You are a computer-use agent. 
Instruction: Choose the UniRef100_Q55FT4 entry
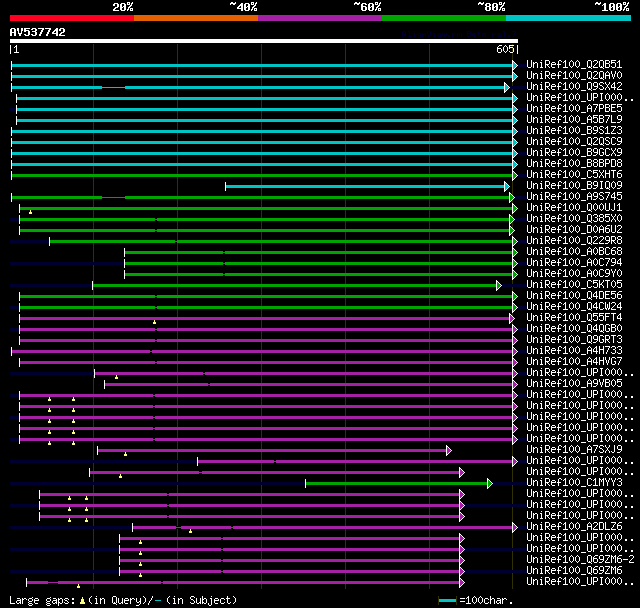(x=574, y=318)
